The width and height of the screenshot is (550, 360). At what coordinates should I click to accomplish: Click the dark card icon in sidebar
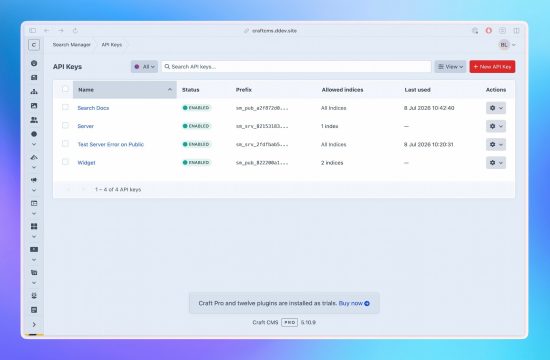(34, 249)
